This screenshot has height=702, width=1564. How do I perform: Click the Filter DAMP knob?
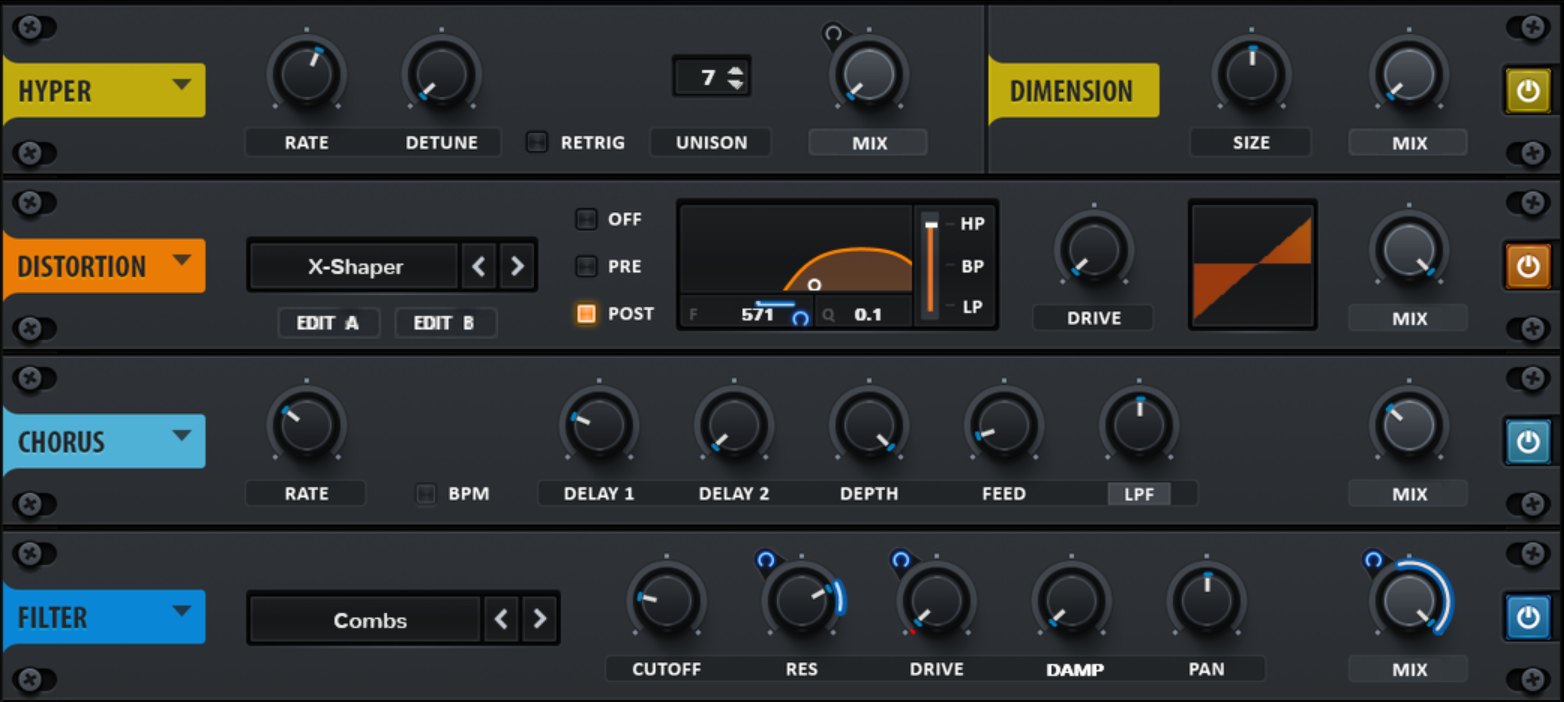1071,601
